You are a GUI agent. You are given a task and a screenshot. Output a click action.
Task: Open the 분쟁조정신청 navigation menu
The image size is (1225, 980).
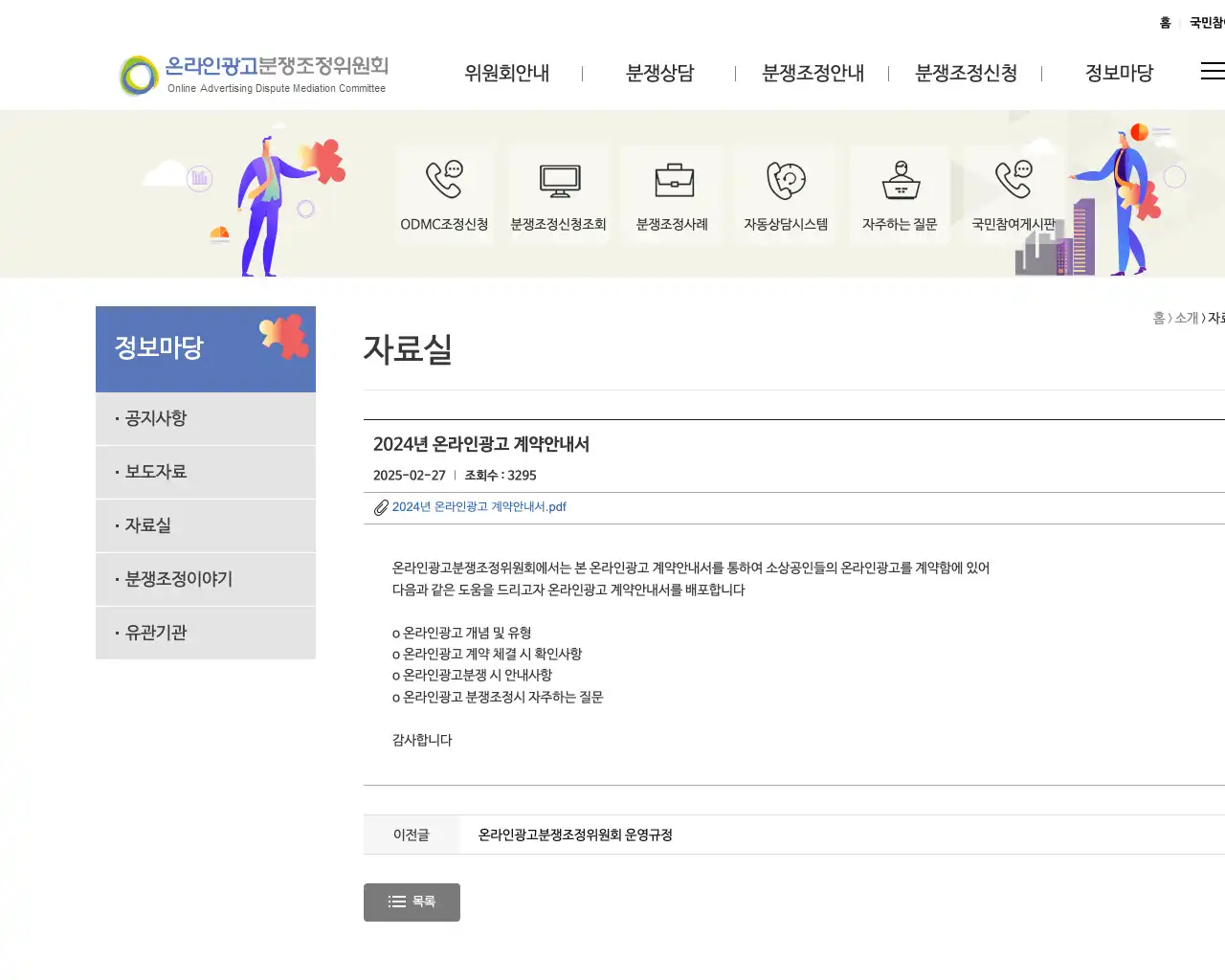point(967,73)
